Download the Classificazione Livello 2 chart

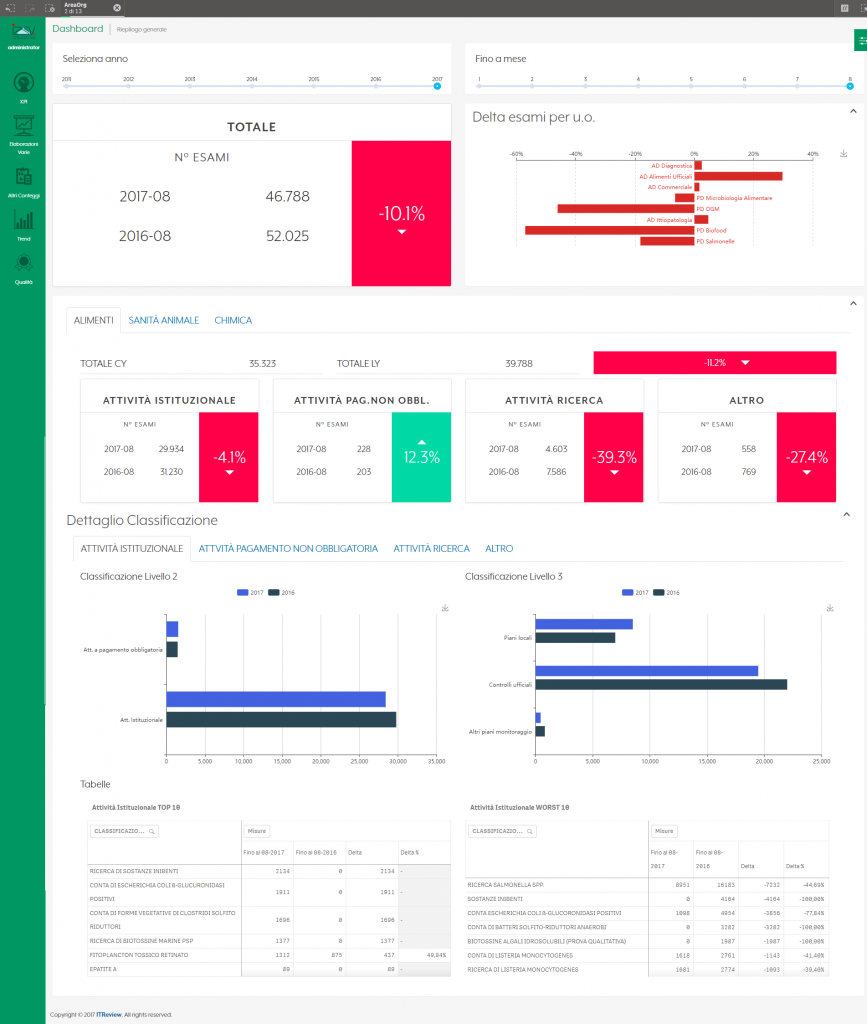pos(445,608)
